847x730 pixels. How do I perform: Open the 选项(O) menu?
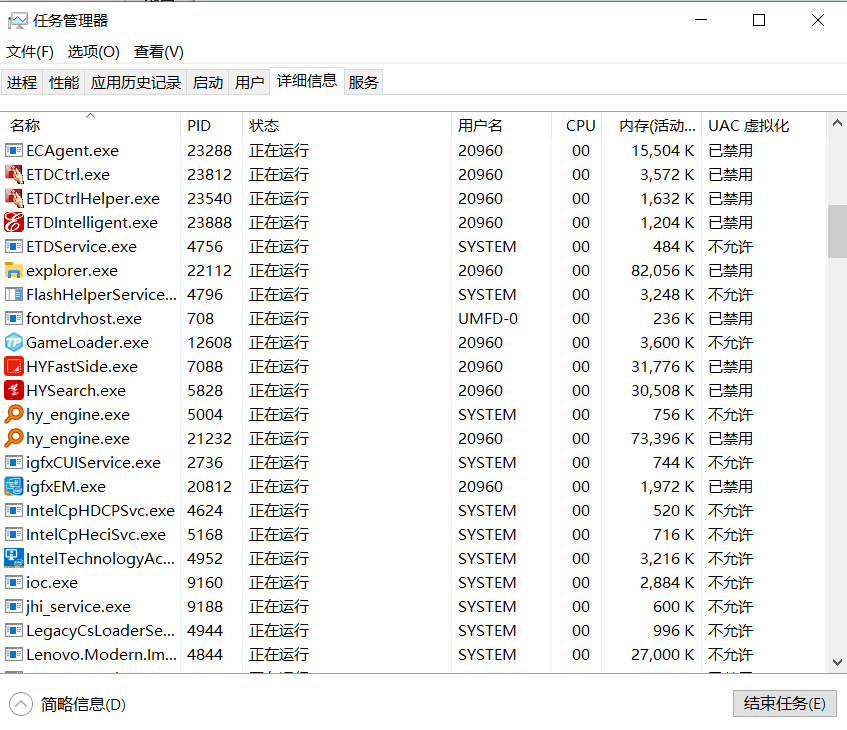click(93, 52)
